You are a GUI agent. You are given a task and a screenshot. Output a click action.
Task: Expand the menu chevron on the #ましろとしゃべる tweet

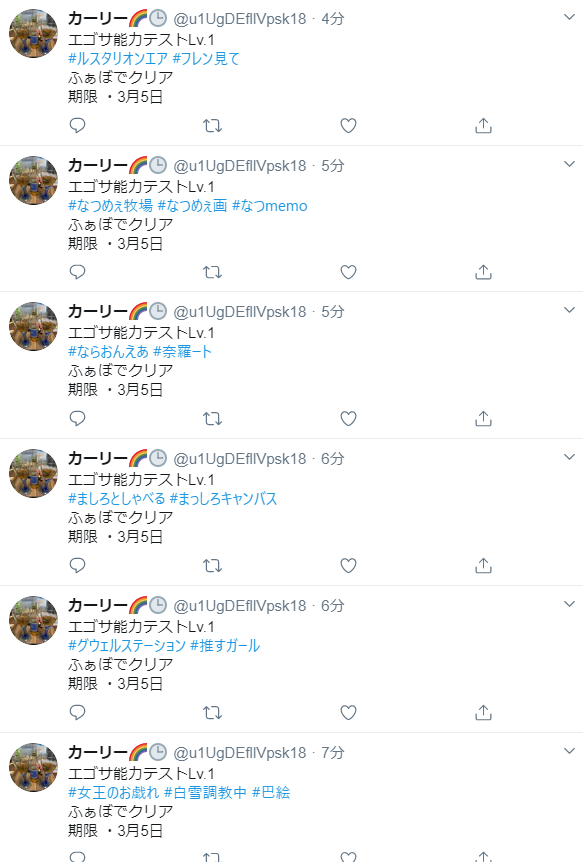[x=569, y=457]
